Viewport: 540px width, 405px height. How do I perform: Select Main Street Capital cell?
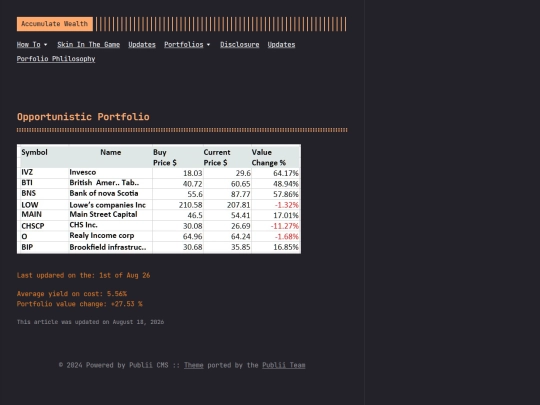(103, 215)
